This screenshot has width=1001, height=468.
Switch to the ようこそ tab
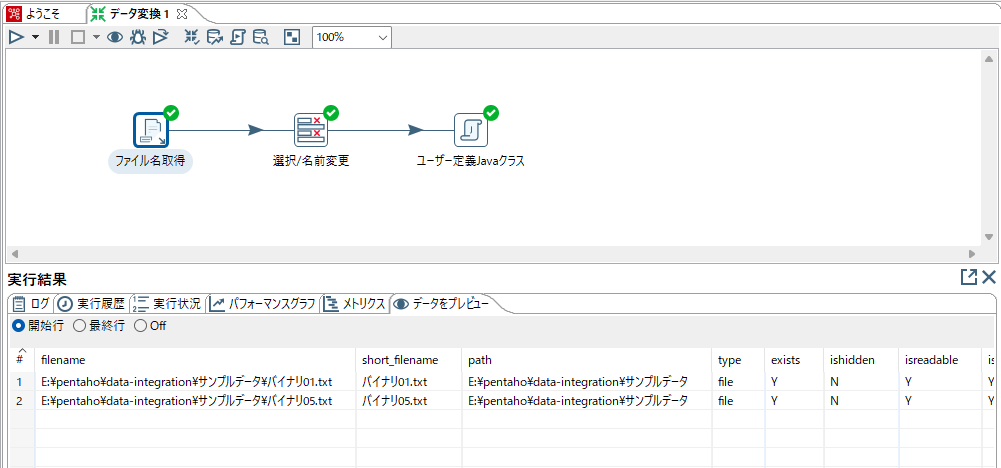[x=40, y=13]
